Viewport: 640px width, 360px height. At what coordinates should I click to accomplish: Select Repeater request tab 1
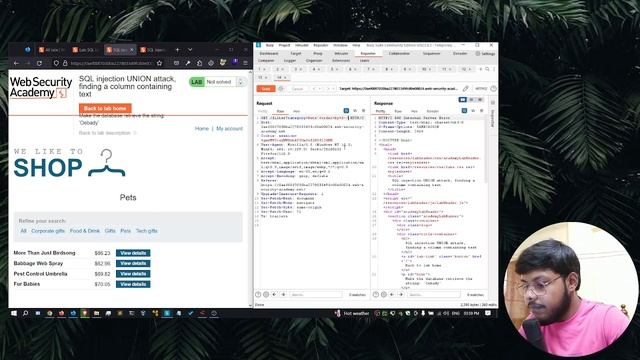click(x=262, y=69)
